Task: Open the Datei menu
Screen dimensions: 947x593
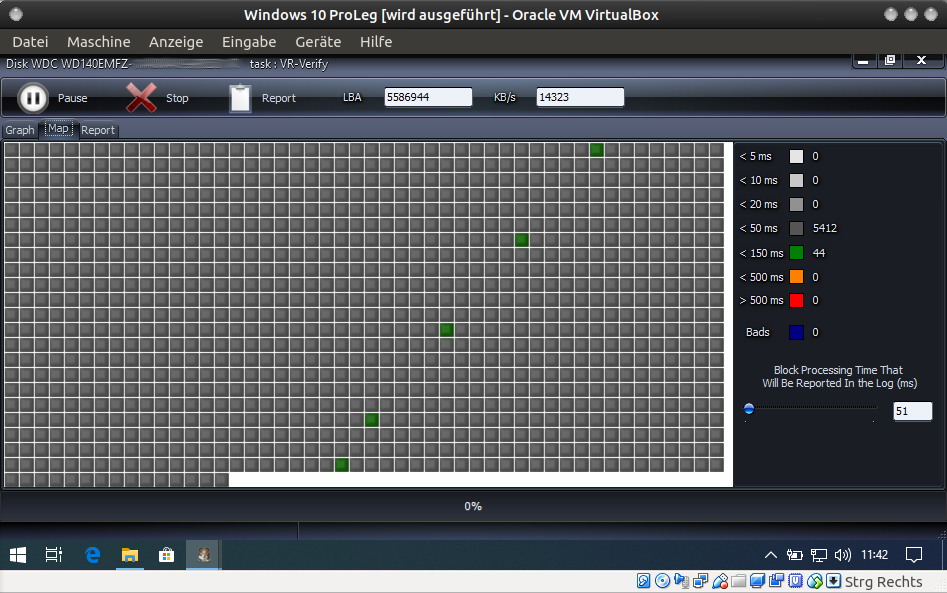Action: coord(30,42)
